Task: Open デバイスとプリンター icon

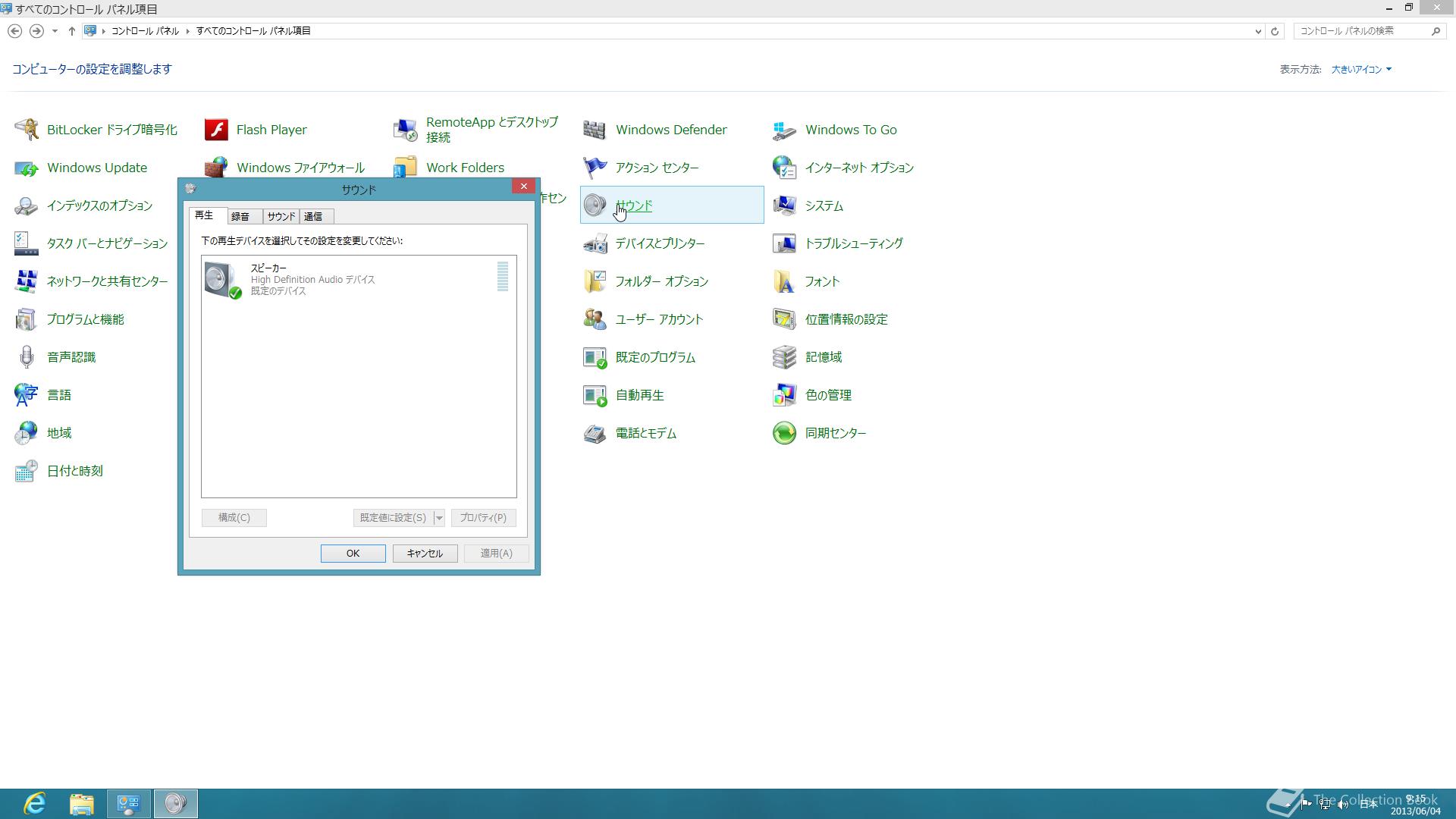Action: tap(595, 243)
